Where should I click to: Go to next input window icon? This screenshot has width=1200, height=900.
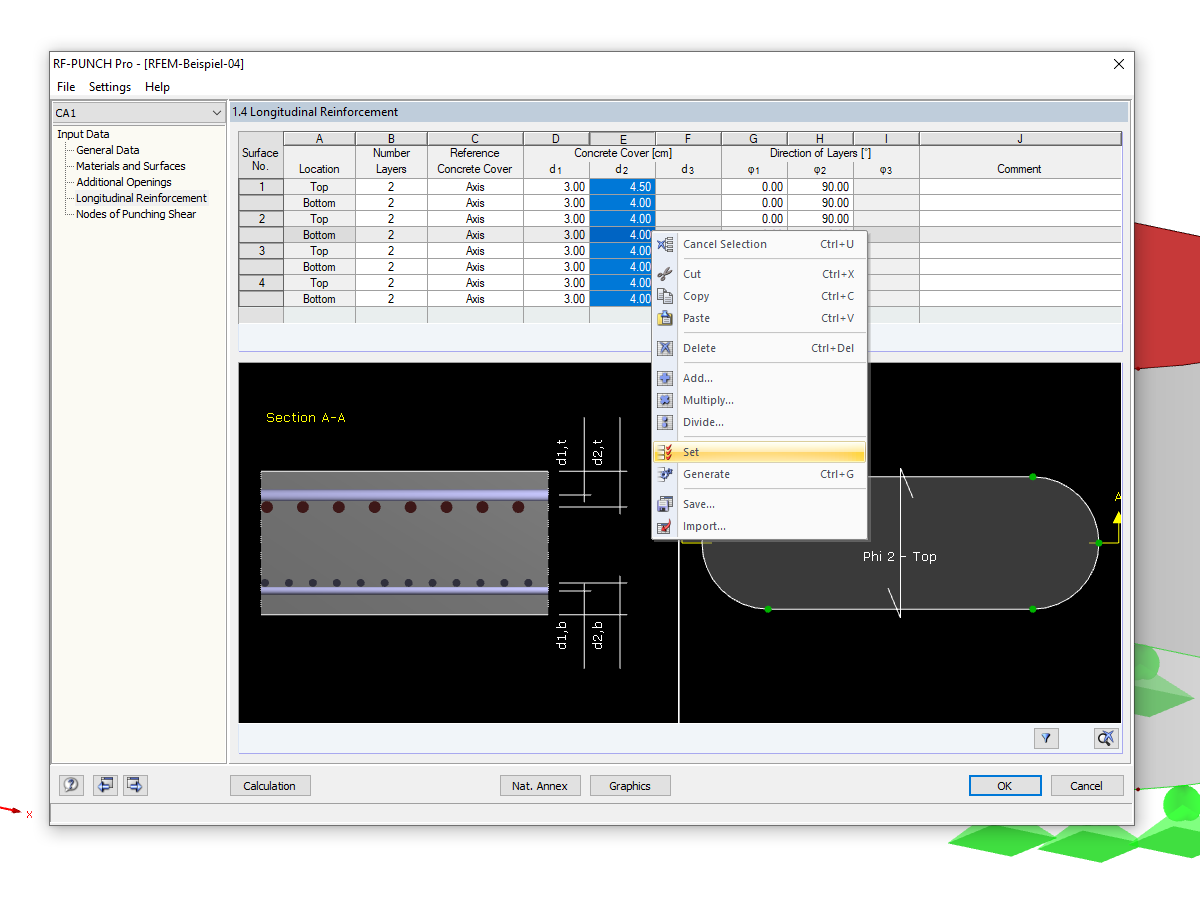click(x=135, y=786)
